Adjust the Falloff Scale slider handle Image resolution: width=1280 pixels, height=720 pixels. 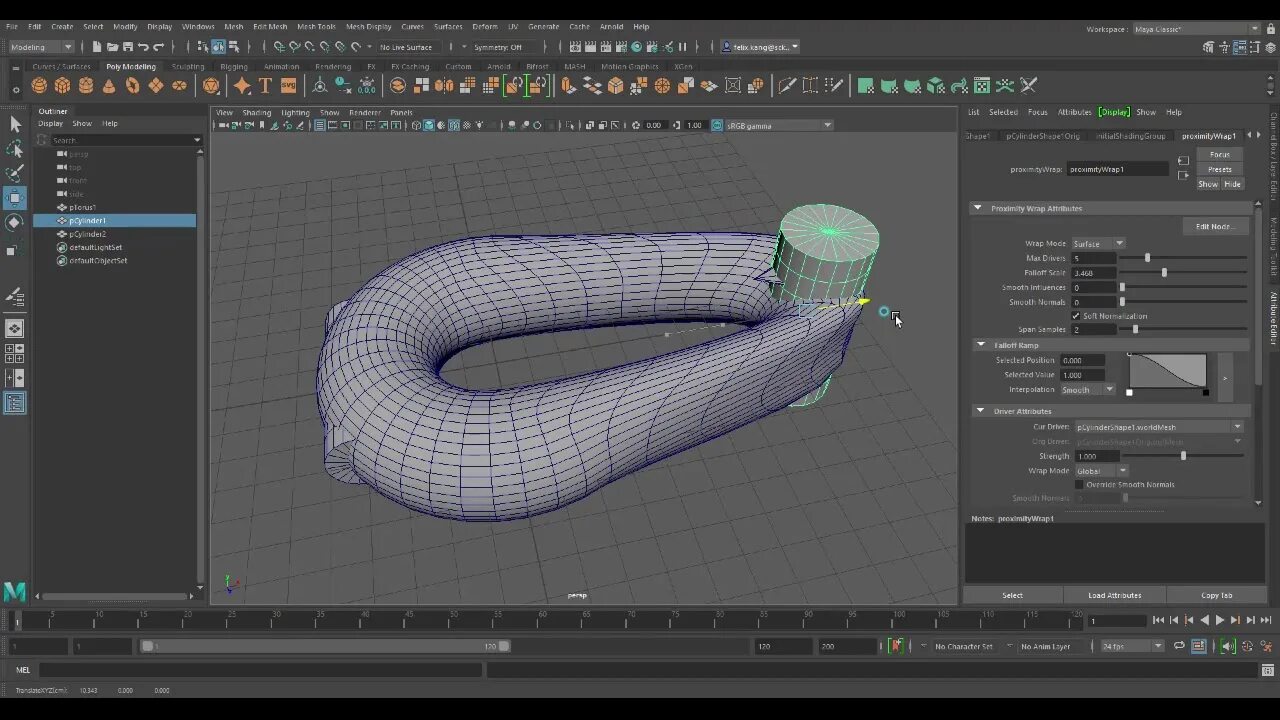pos(1164,273)
